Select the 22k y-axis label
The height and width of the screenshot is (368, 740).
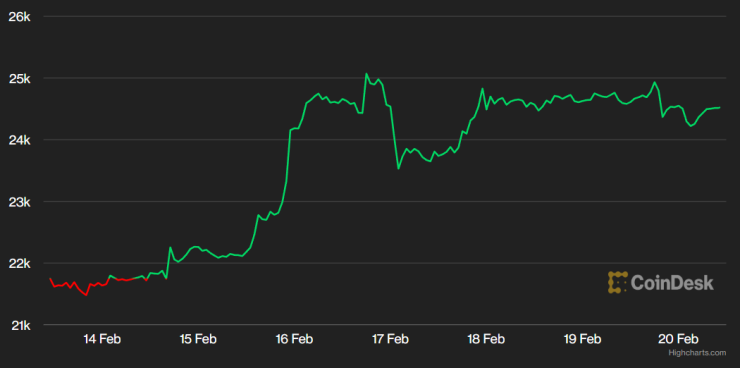20,263
